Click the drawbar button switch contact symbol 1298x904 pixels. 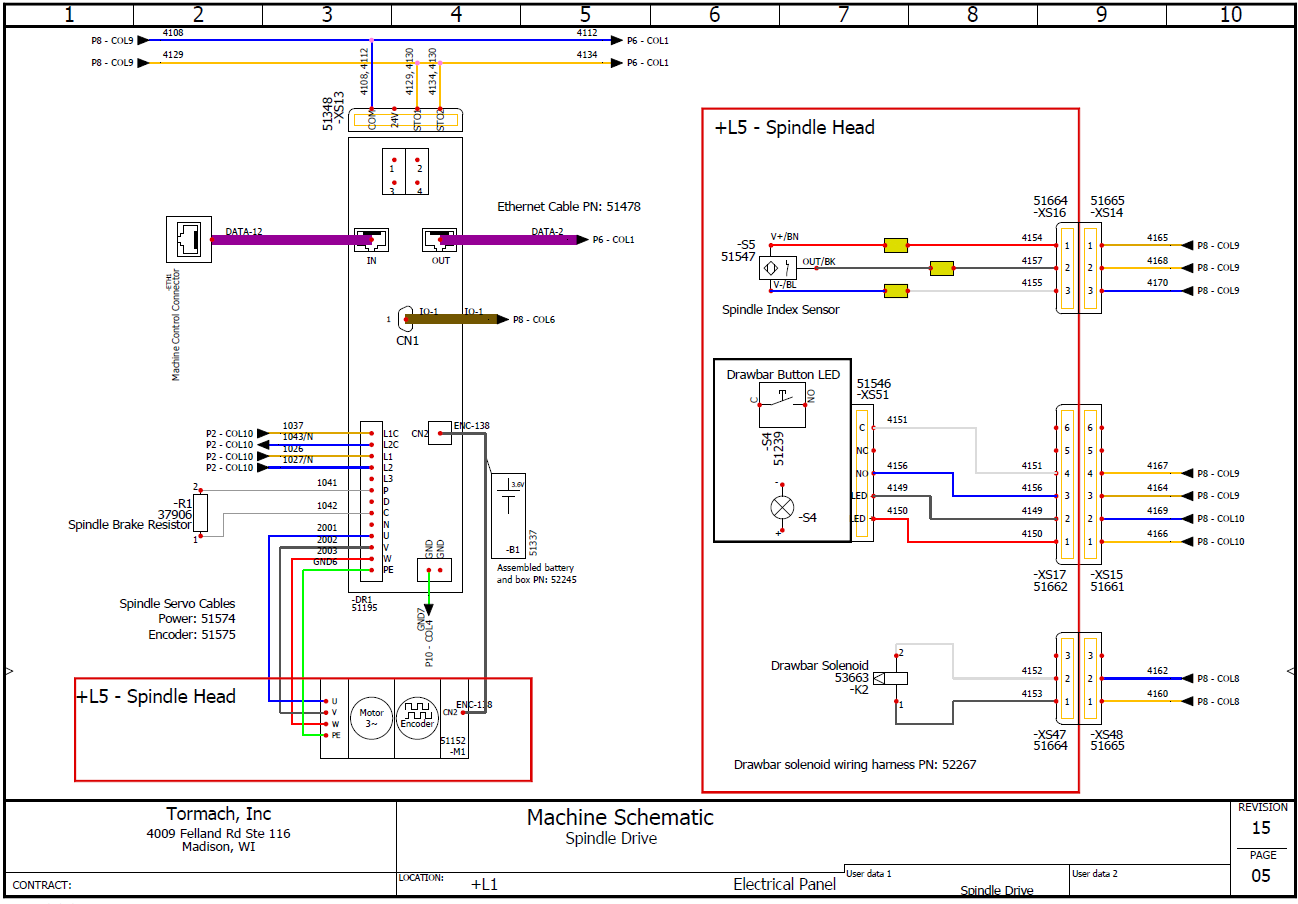(783, 402)
